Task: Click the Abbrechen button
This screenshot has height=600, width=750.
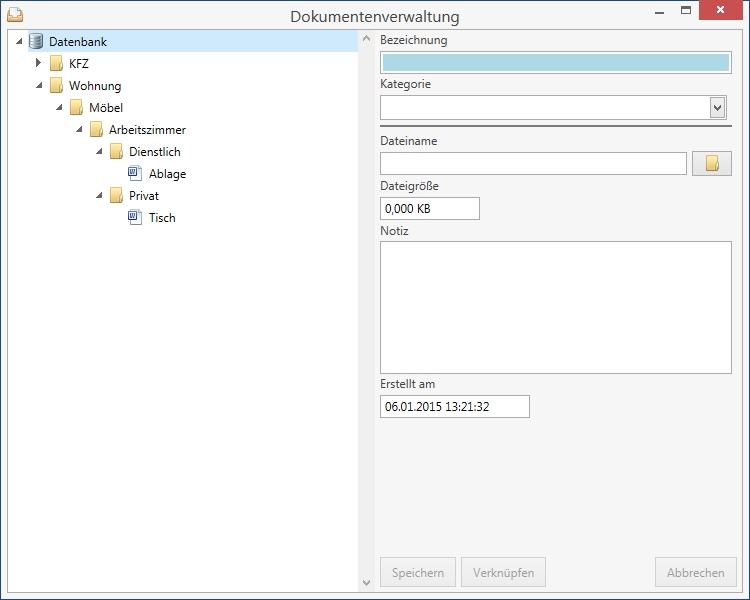Action: pyautogui.click(x=695, y=572)
